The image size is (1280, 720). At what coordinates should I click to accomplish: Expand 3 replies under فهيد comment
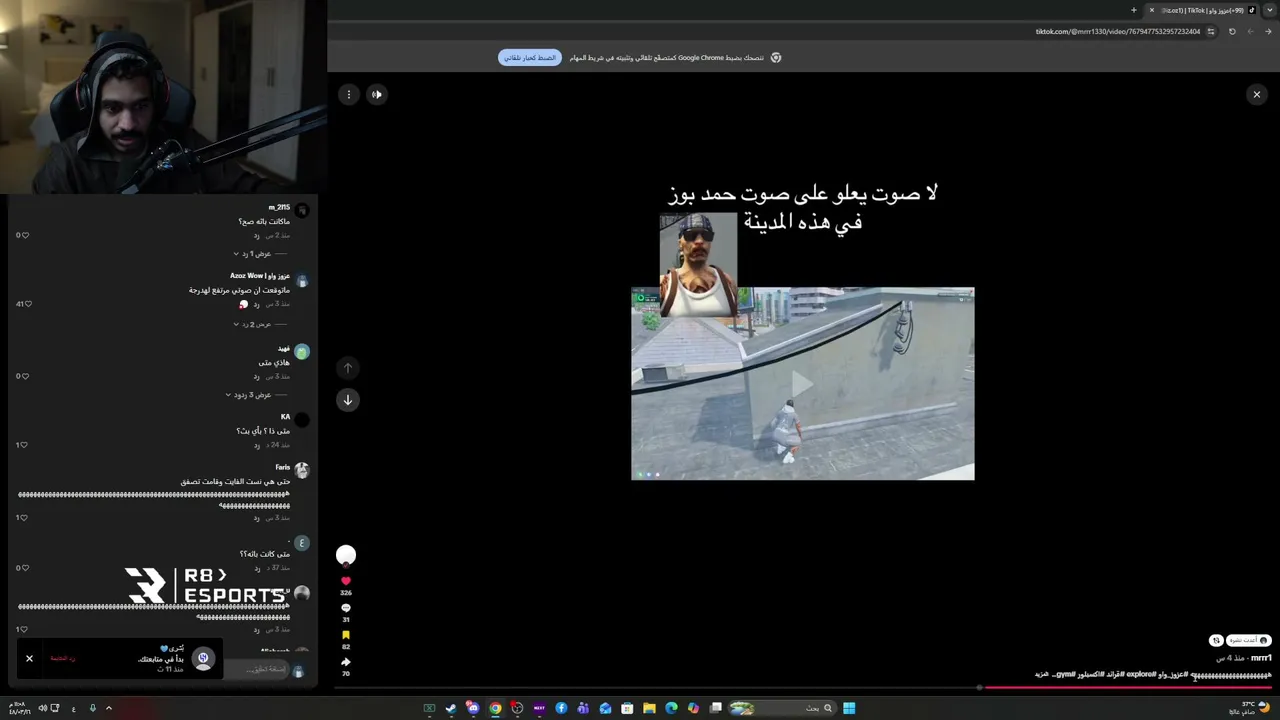point(248,395)
